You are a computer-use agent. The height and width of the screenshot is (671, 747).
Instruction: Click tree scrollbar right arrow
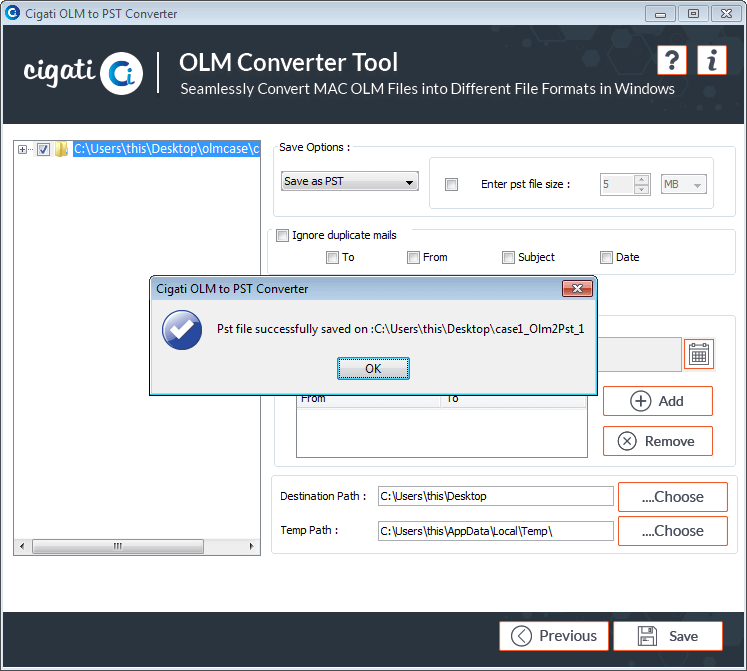point(252,546)
